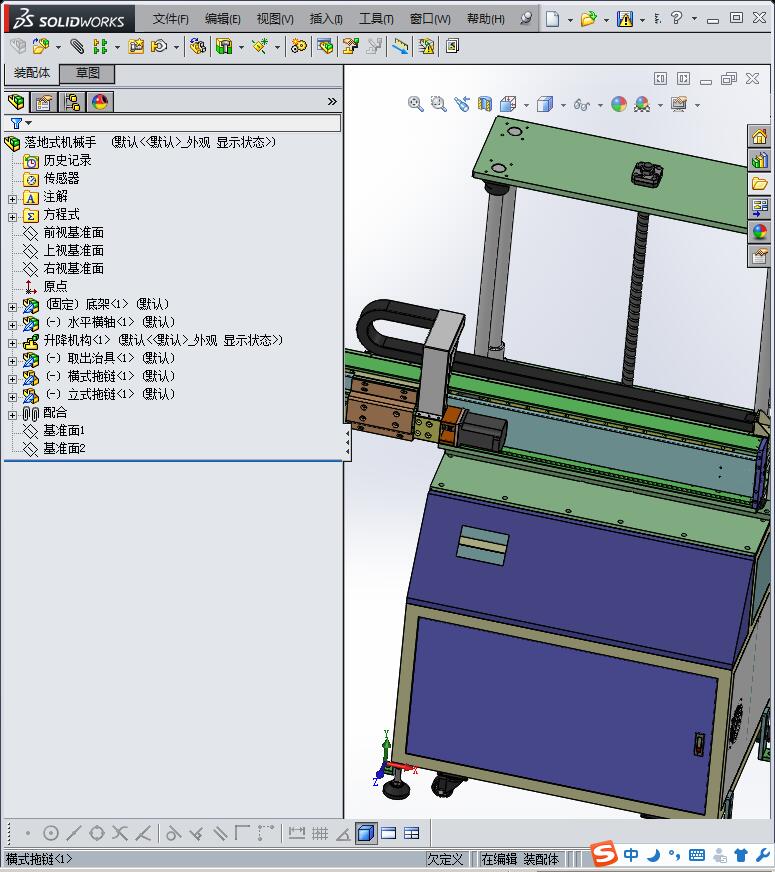Screen dimensions: 775x872
Task: Switch to the 装配体 tab
Action: point(32,73)
